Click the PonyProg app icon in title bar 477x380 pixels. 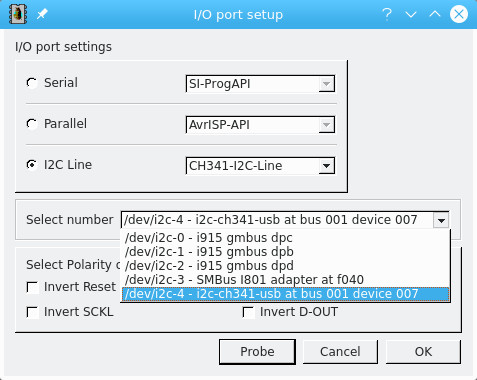click(18, 14)
